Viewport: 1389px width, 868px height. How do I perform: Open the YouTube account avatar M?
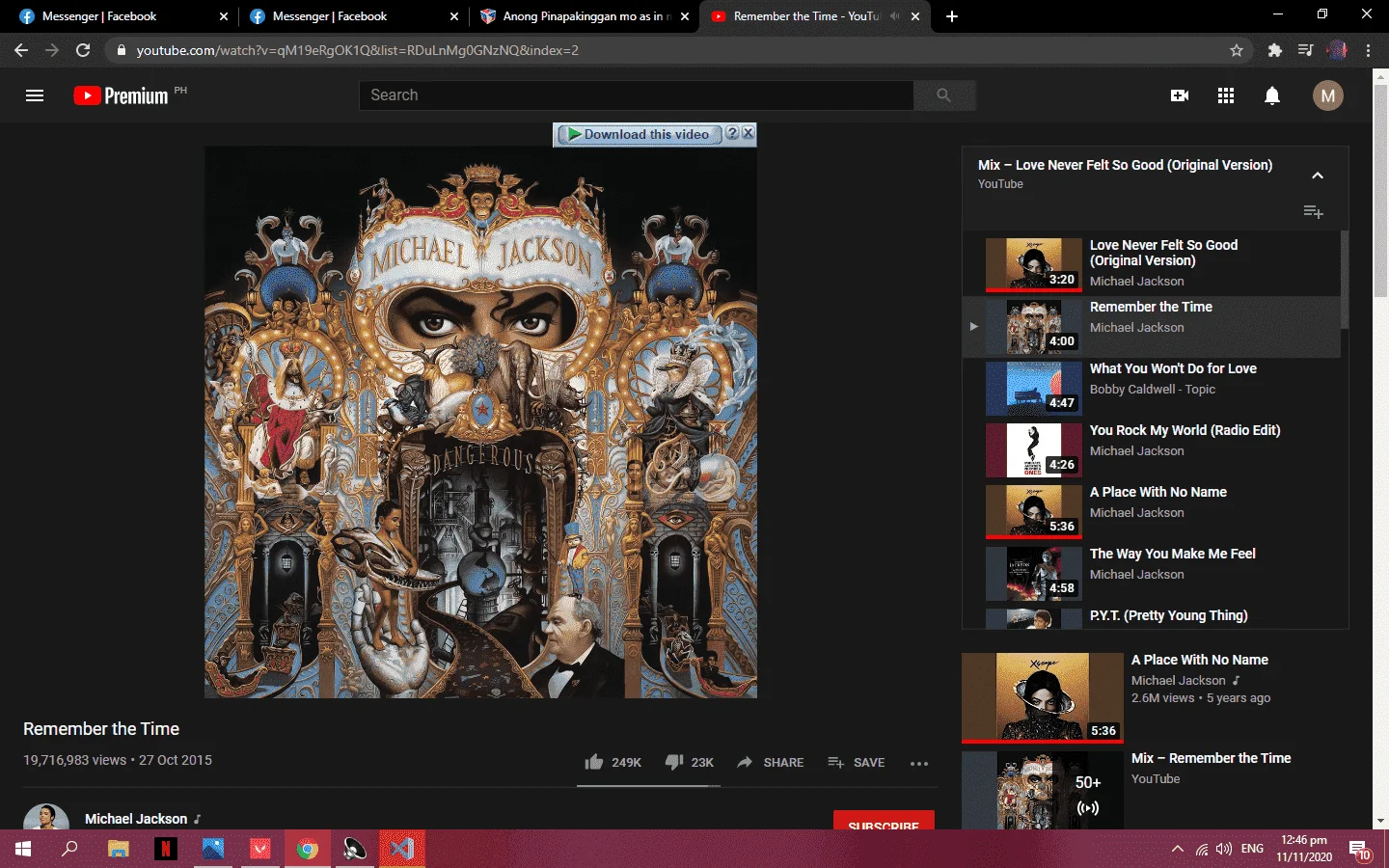pos(1328,95)
